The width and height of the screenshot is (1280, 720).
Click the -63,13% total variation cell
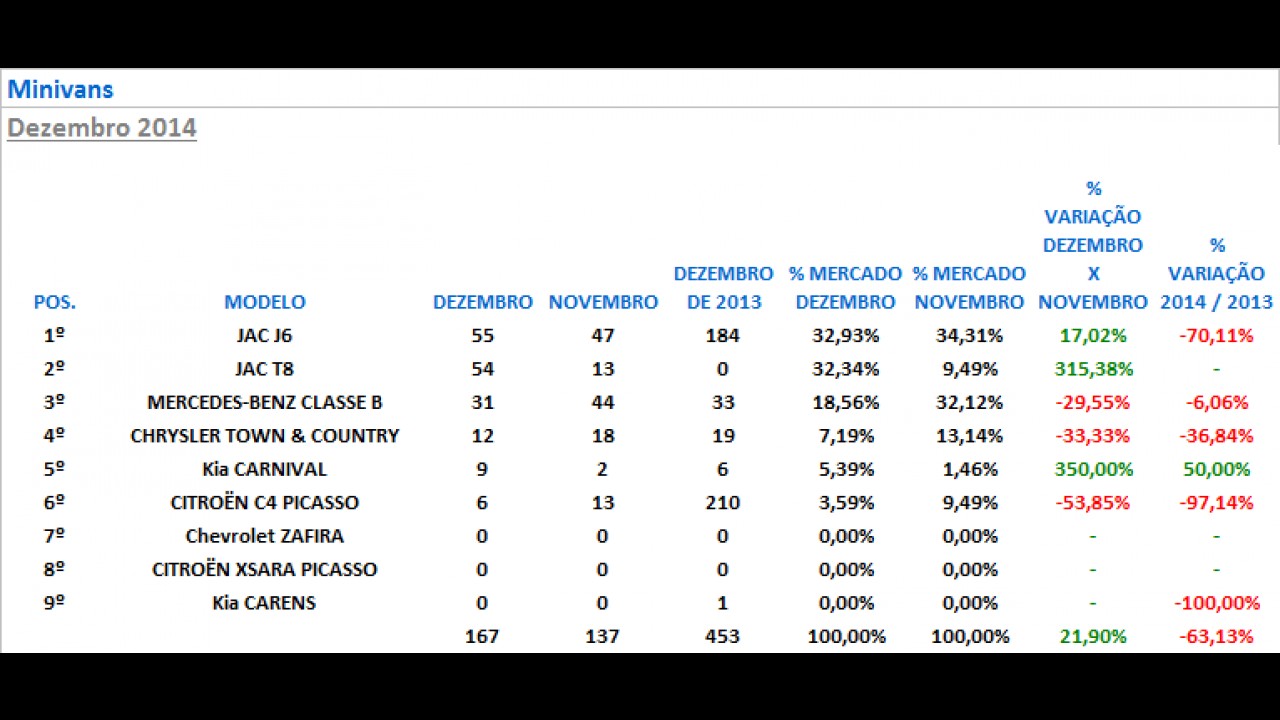(1217, 636)
